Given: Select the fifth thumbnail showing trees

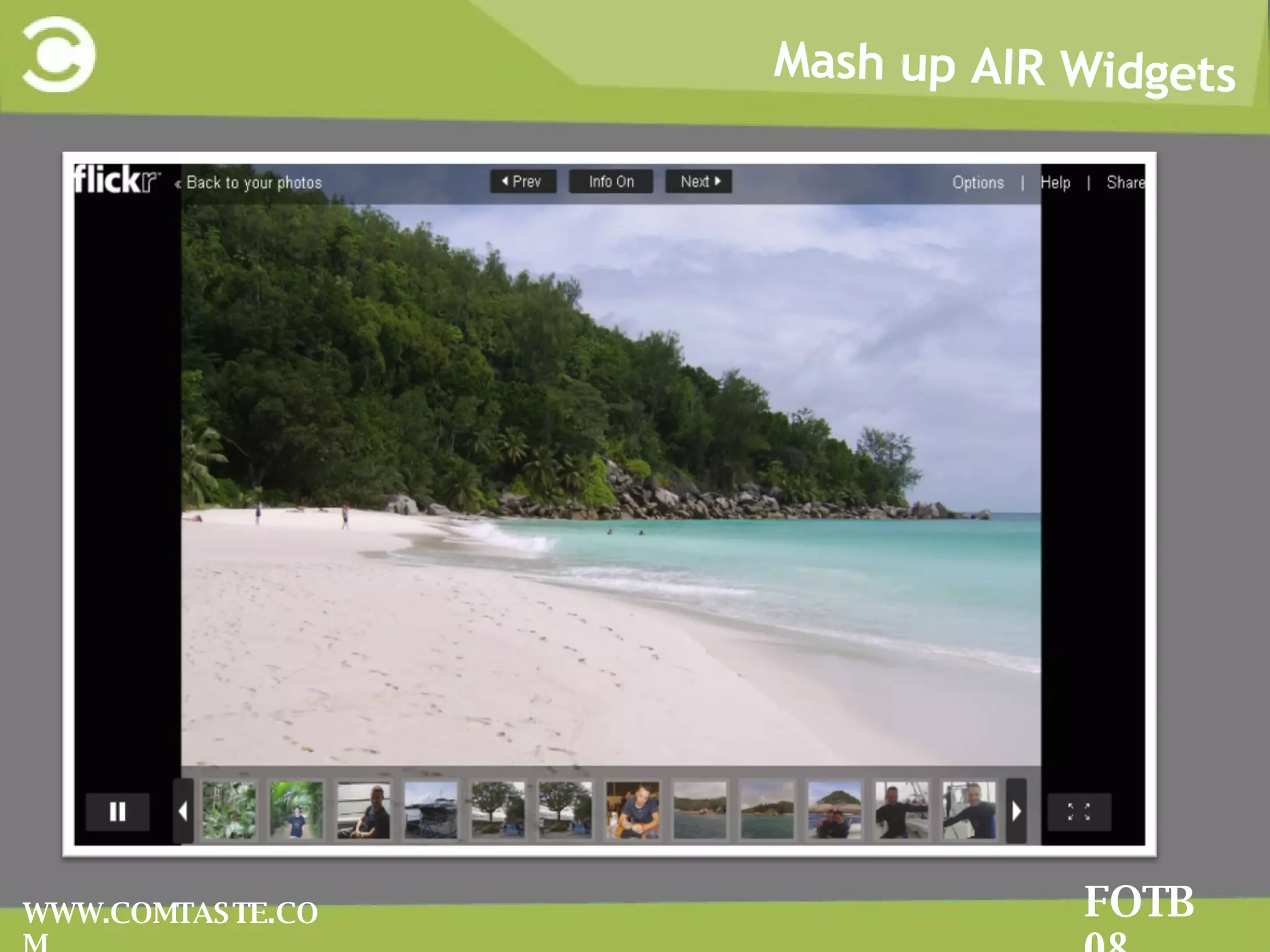Looking at the screenshot, I should tap(498, 810).
